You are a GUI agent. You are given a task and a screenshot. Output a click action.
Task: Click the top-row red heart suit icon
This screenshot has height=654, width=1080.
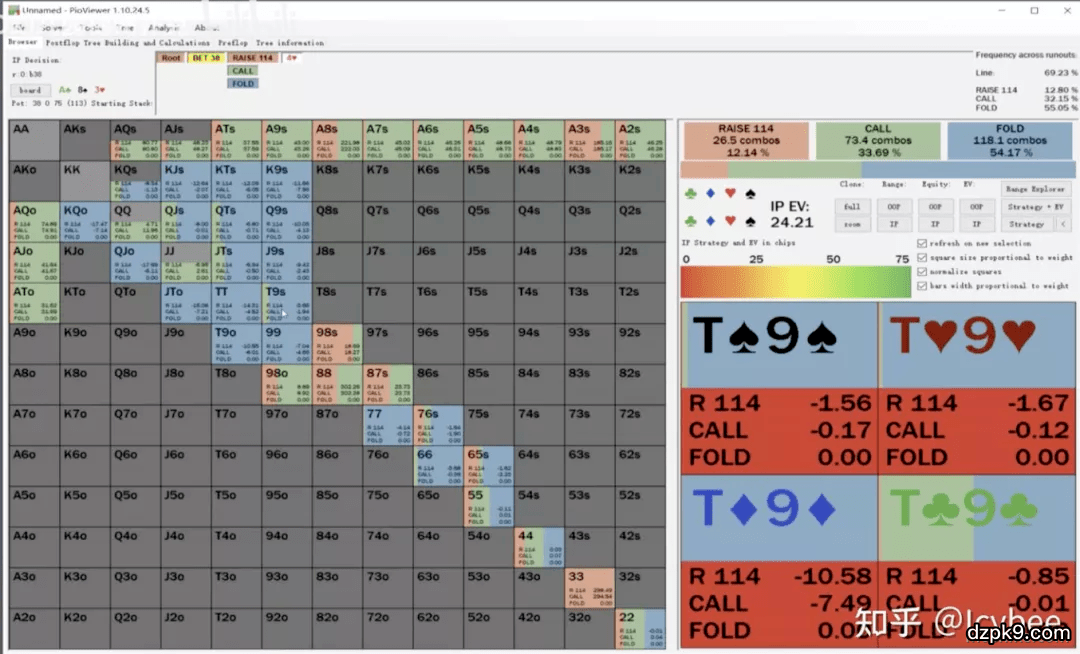click(730, 194)
